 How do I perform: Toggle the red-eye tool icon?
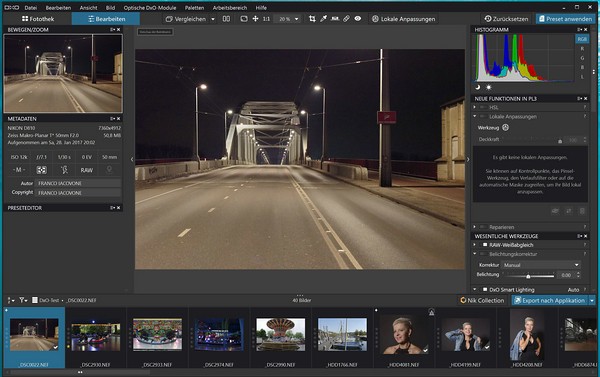click(358, 19)
